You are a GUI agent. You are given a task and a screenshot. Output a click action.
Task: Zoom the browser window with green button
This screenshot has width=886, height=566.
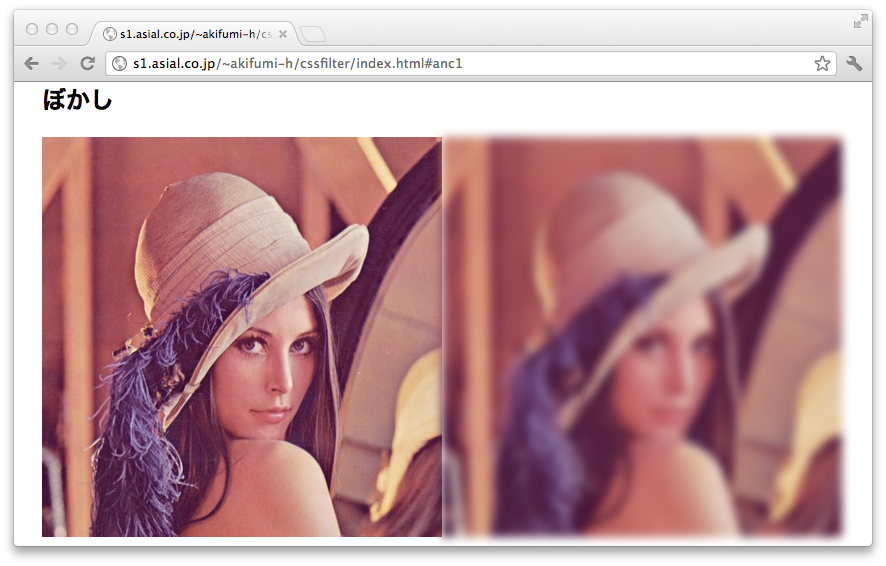pos(72,29)
